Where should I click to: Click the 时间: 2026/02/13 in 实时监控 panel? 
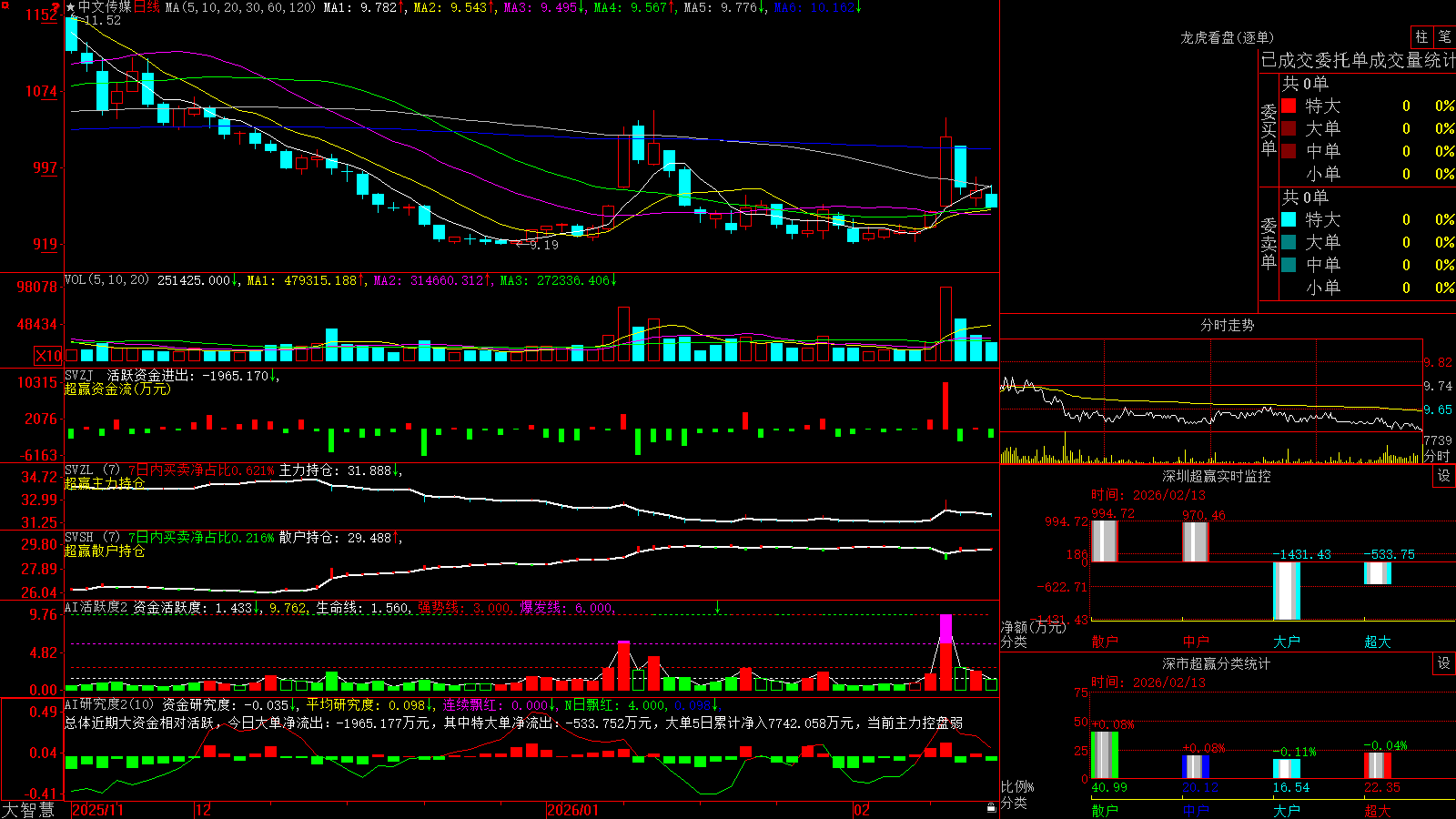[1148, 495]
